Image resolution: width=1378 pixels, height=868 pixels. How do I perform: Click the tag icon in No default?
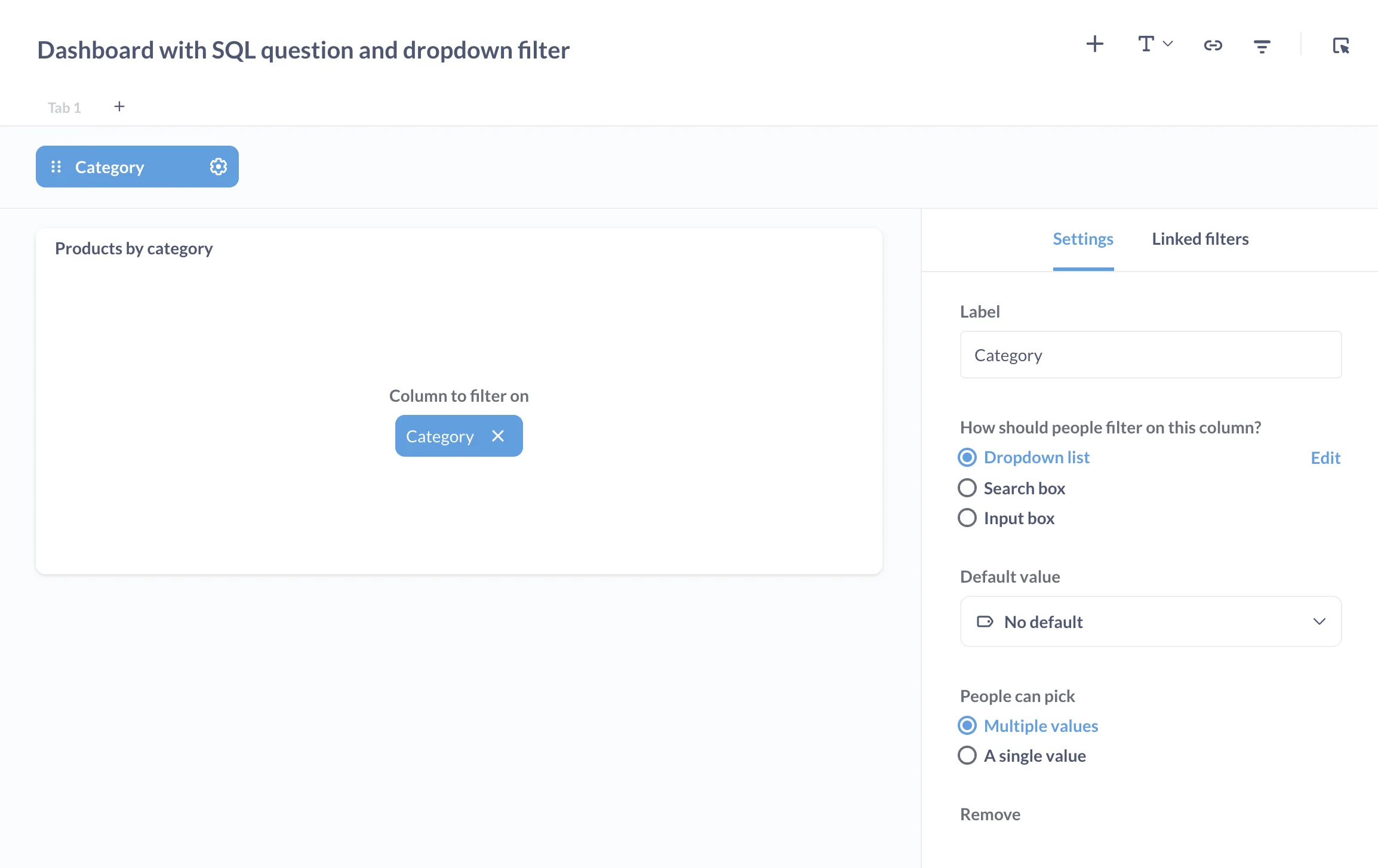(985, 621)
